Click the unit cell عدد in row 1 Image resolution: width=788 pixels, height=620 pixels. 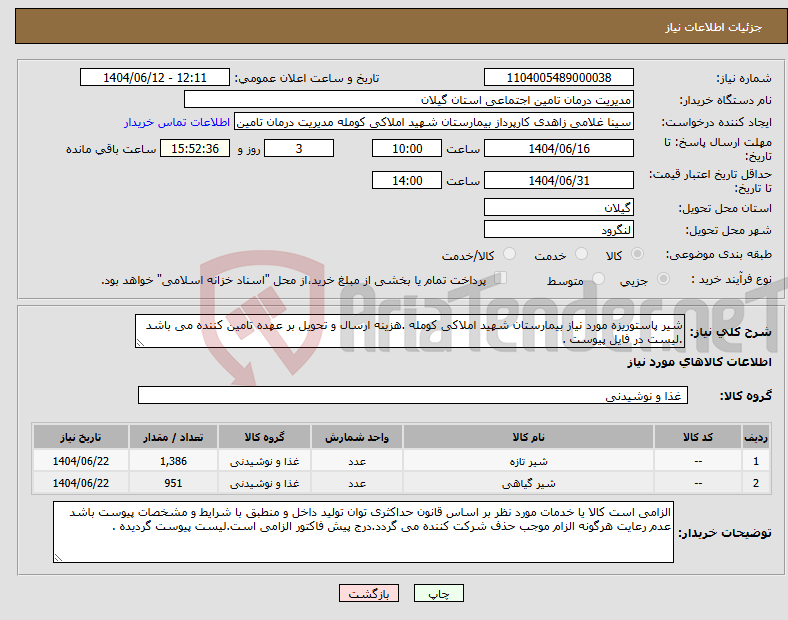click(357, 461)
